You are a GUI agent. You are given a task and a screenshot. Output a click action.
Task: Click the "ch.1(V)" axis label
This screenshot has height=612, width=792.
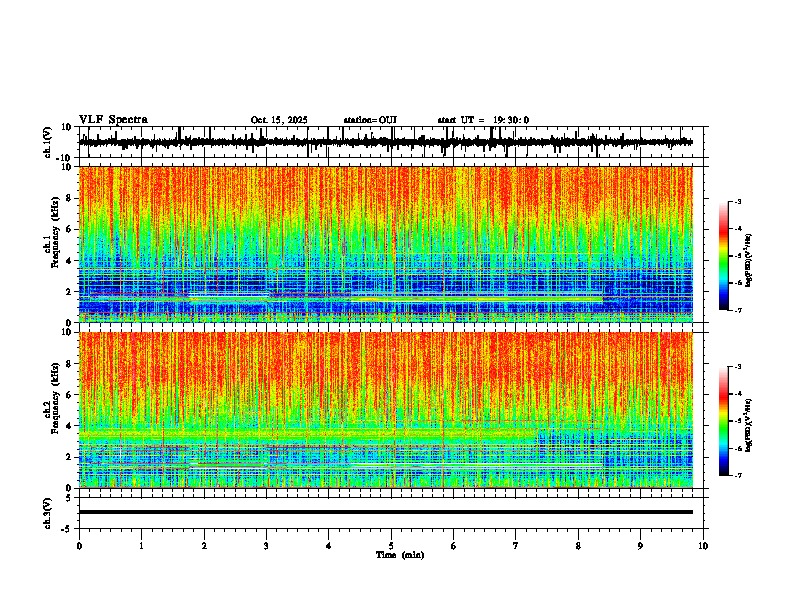47,142
